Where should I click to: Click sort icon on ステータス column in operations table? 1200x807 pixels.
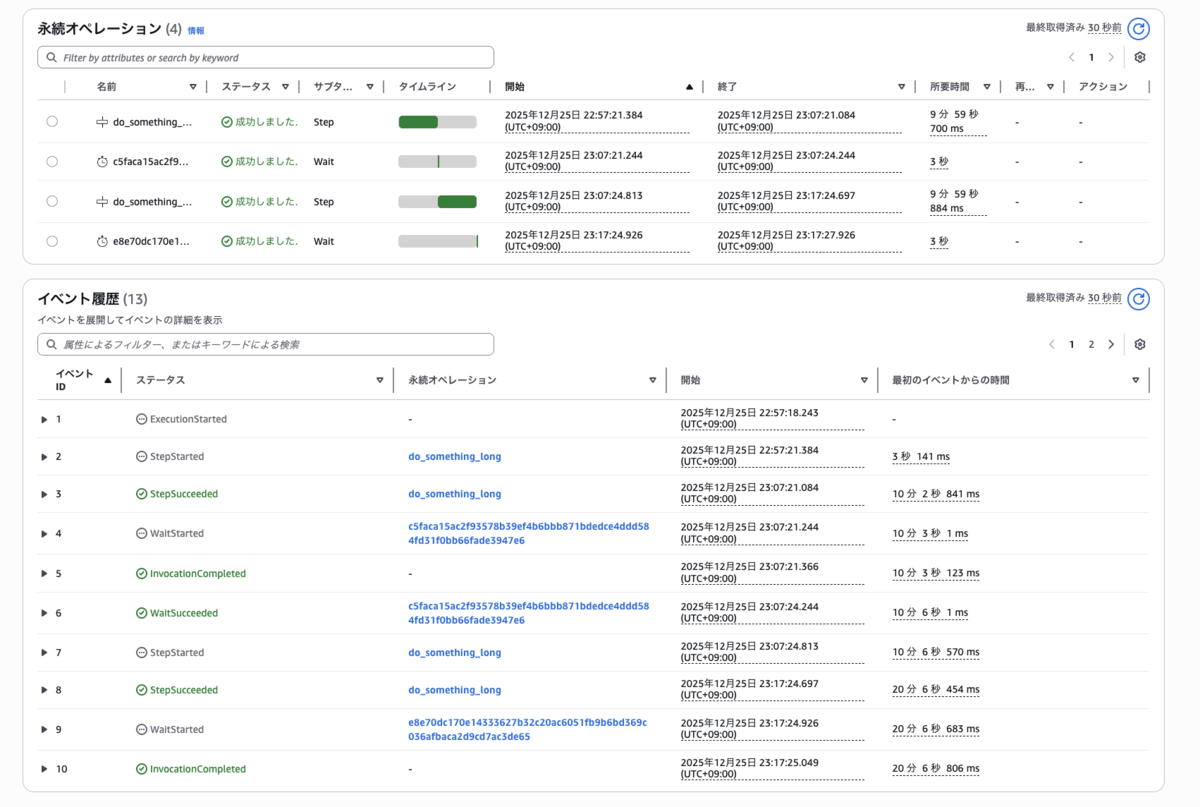coord(285,87)
